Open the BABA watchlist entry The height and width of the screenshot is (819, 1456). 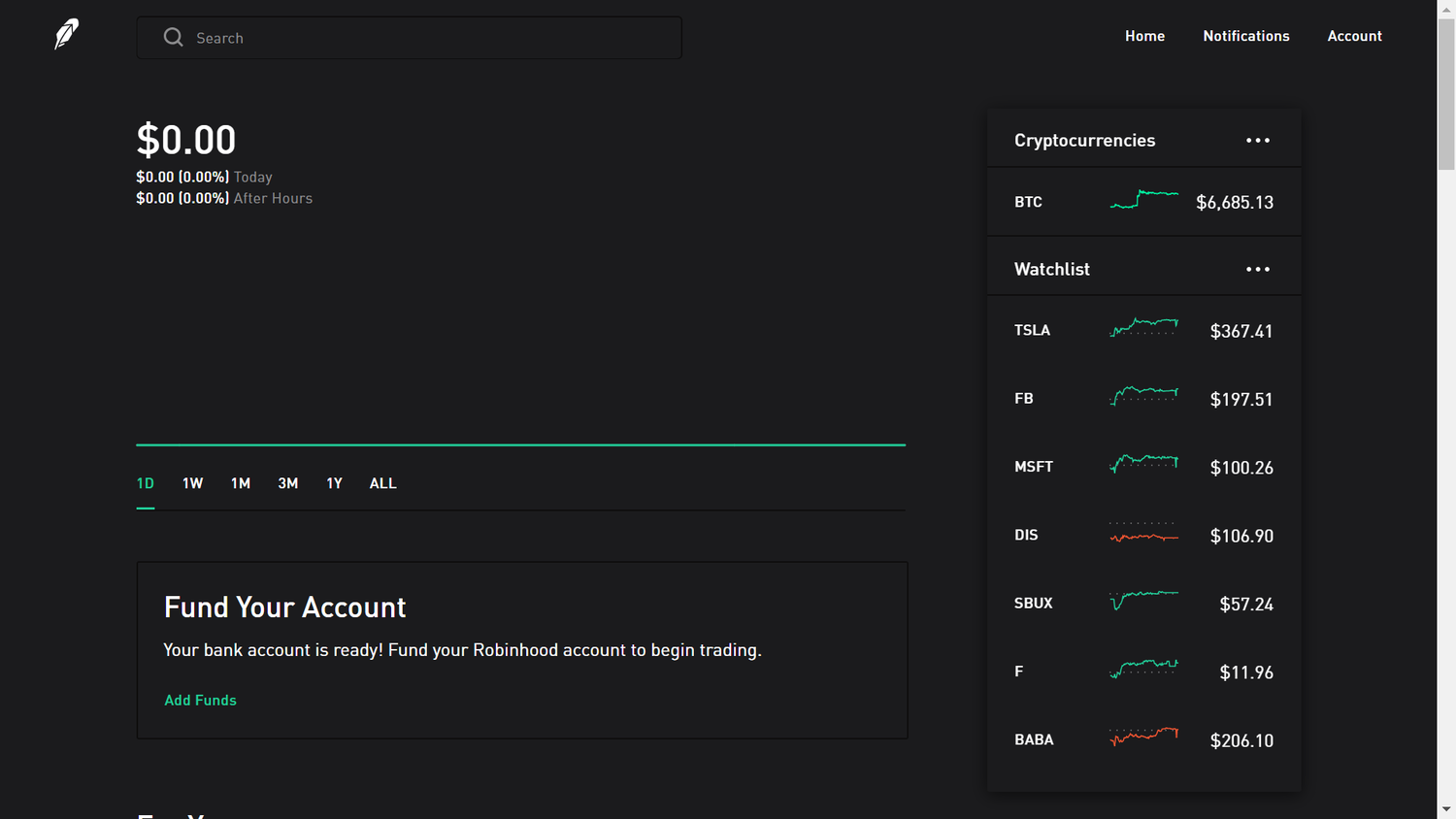(x=1143, y=740)
